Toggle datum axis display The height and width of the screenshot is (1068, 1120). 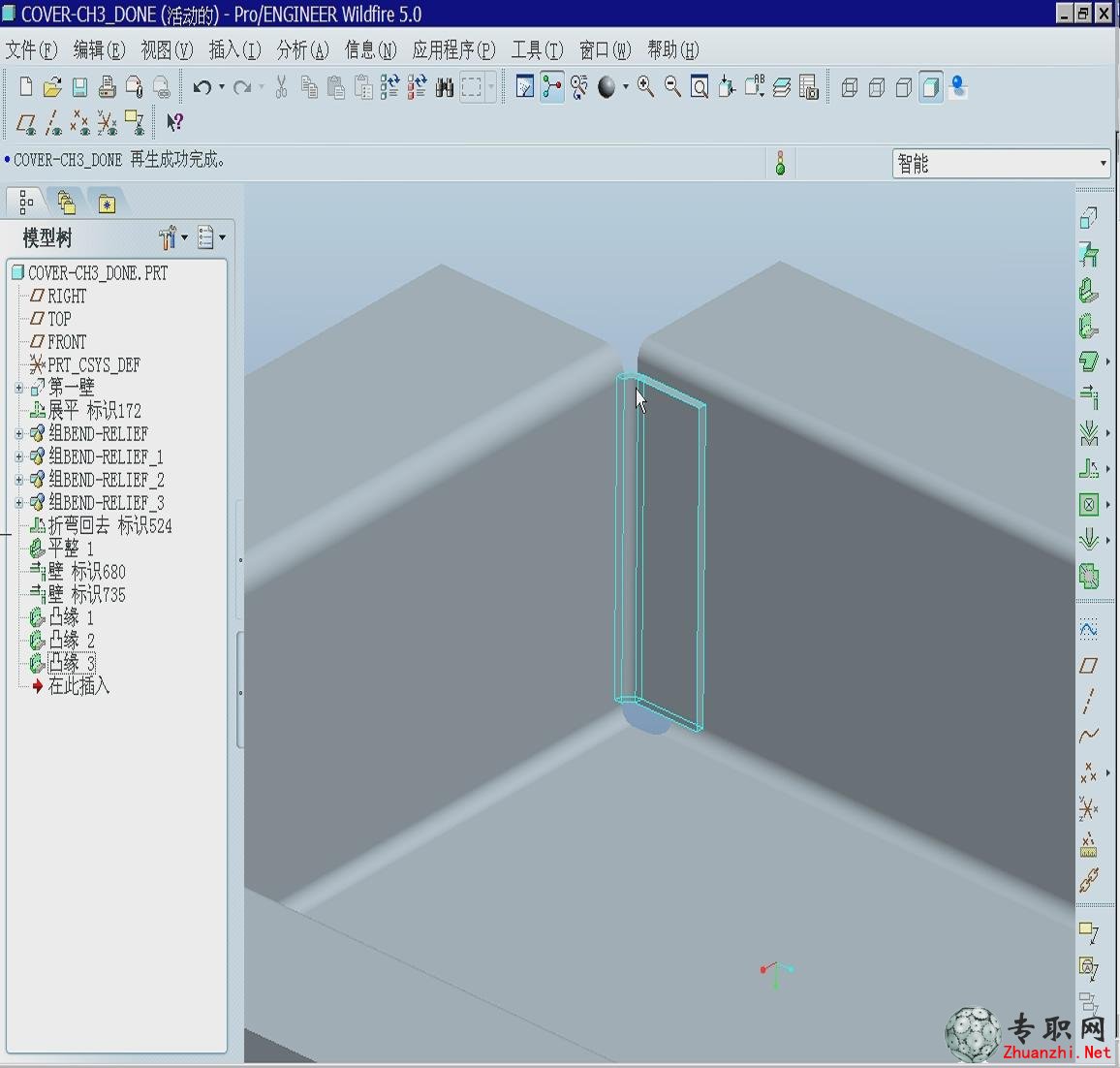point(53,124)
